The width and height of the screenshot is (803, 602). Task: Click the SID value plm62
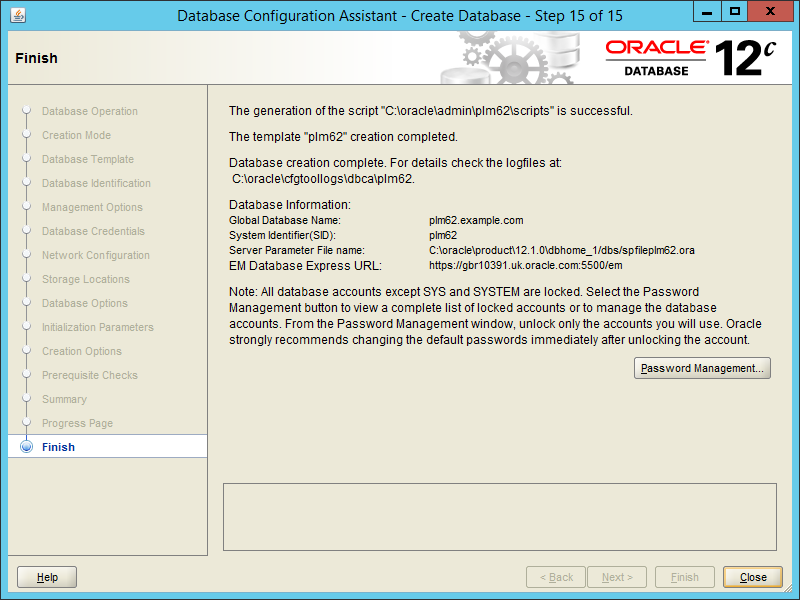pos(443,235)
